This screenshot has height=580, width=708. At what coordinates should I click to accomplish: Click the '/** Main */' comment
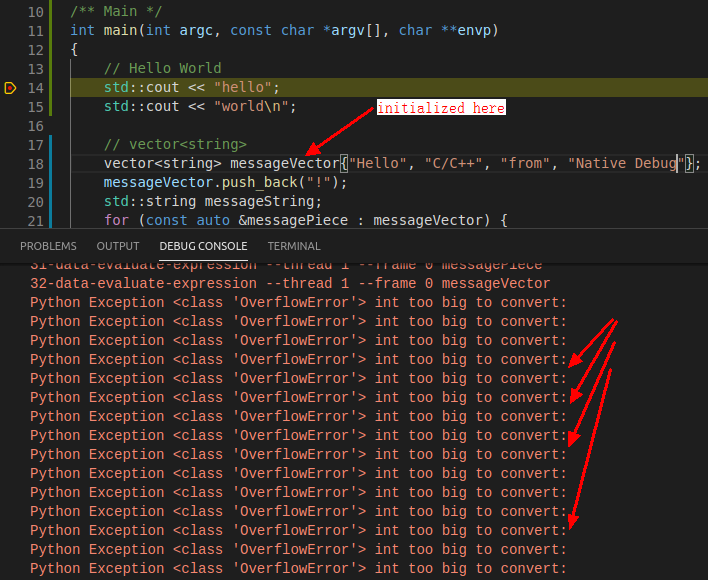(x=116, y=11)
